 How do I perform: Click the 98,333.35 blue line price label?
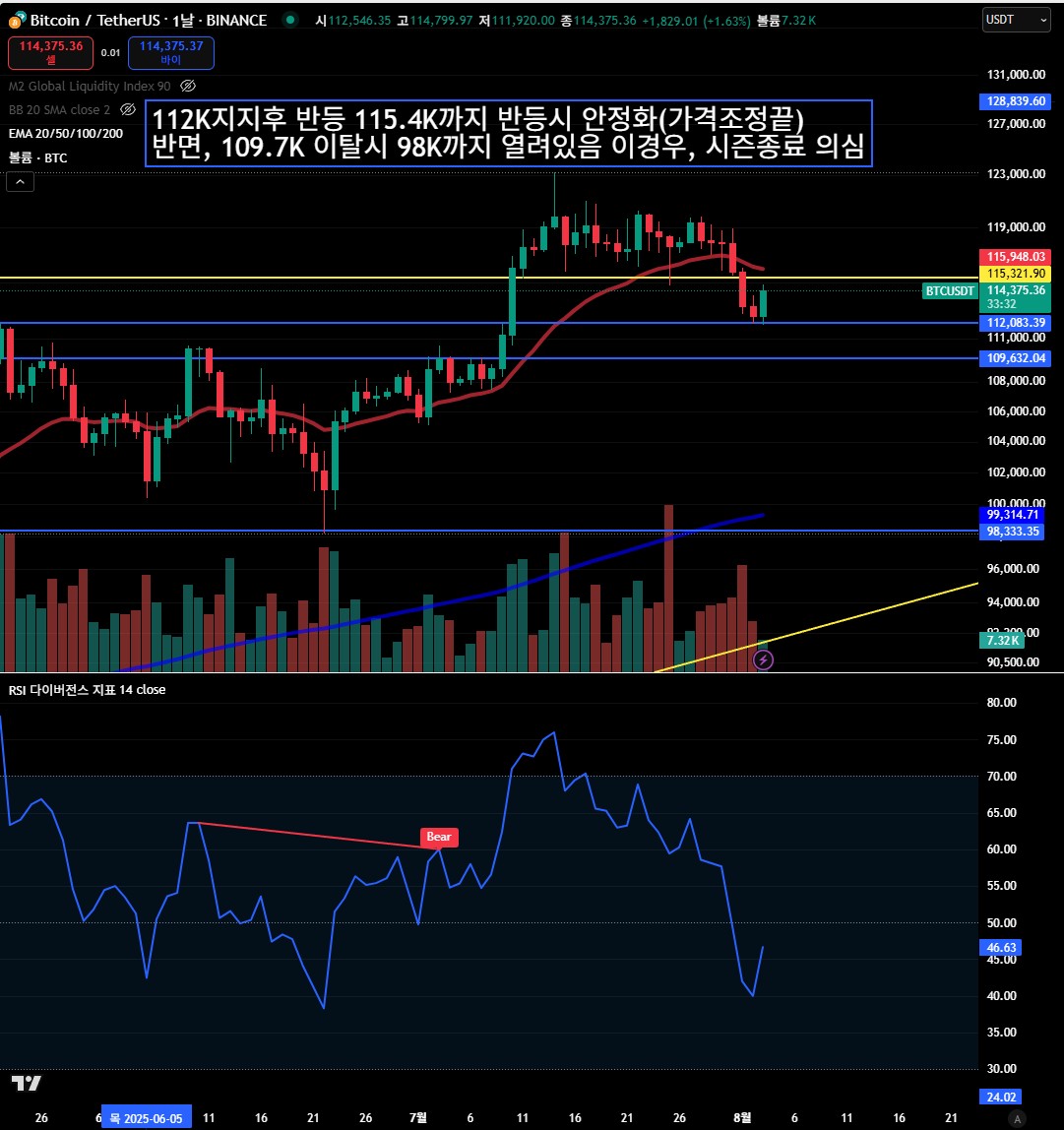pyautogui.click(x=1012, y=532)
